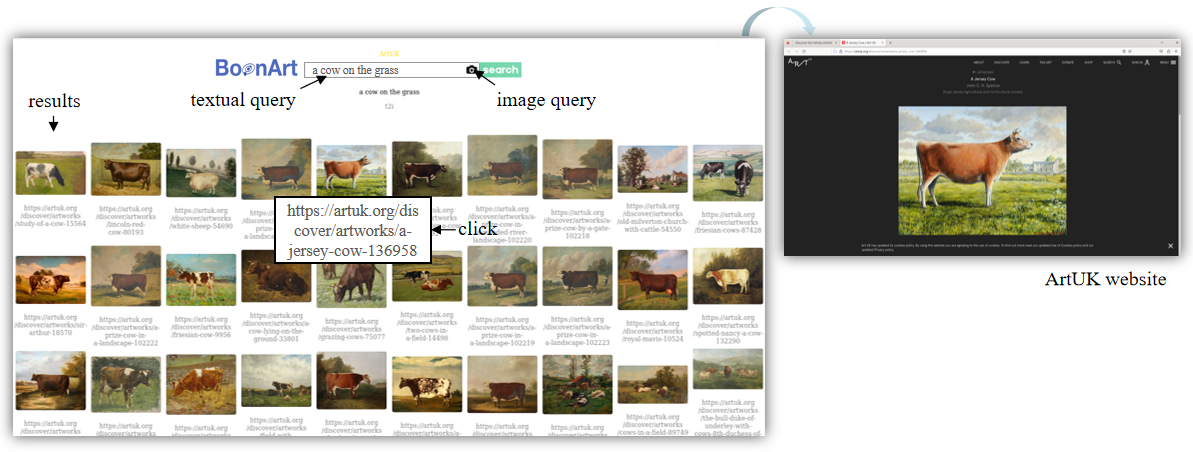
Task: Follow the spotted-nancy-a-cow-132290 link
Action: coord(728,328)
